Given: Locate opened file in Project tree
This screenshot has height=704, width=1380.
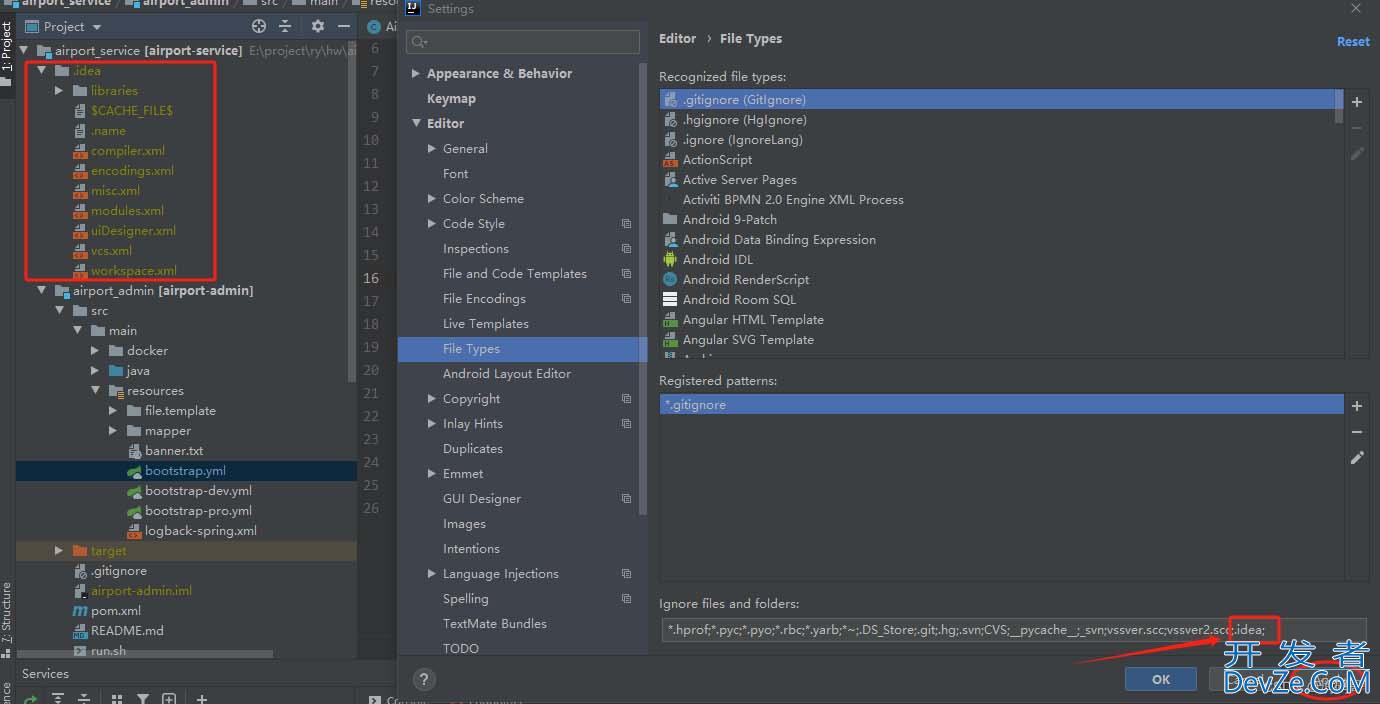Looking at the screenshot, I should 259,26.
